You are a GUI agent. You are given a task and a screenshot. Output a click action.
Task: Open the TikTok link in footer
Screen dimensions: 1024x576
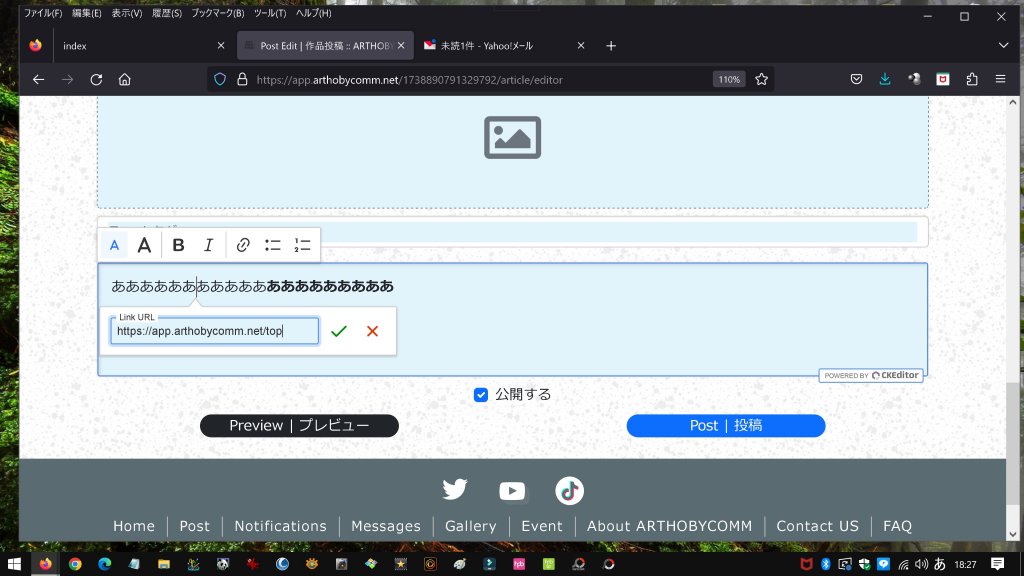(x=569, y=490)
